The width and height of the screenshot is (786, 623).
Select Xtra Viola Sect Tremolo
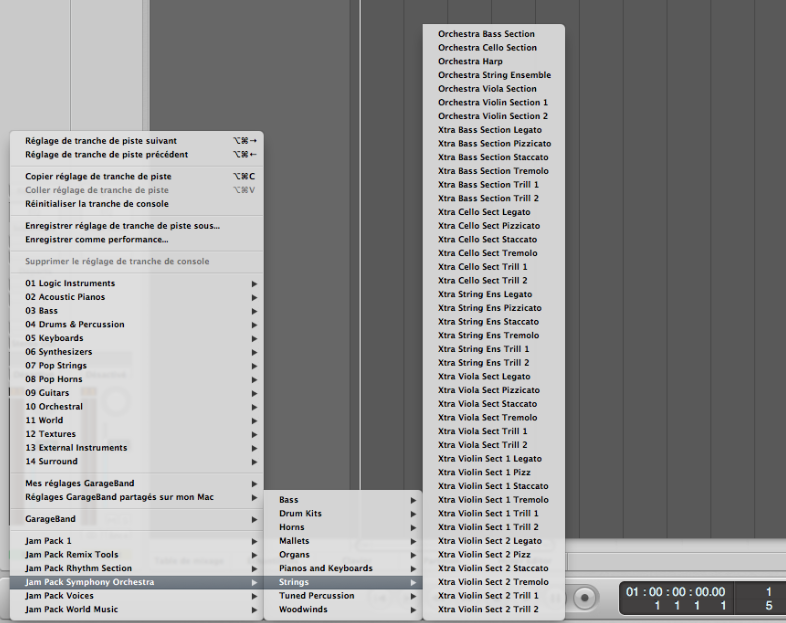coord(494,418)
